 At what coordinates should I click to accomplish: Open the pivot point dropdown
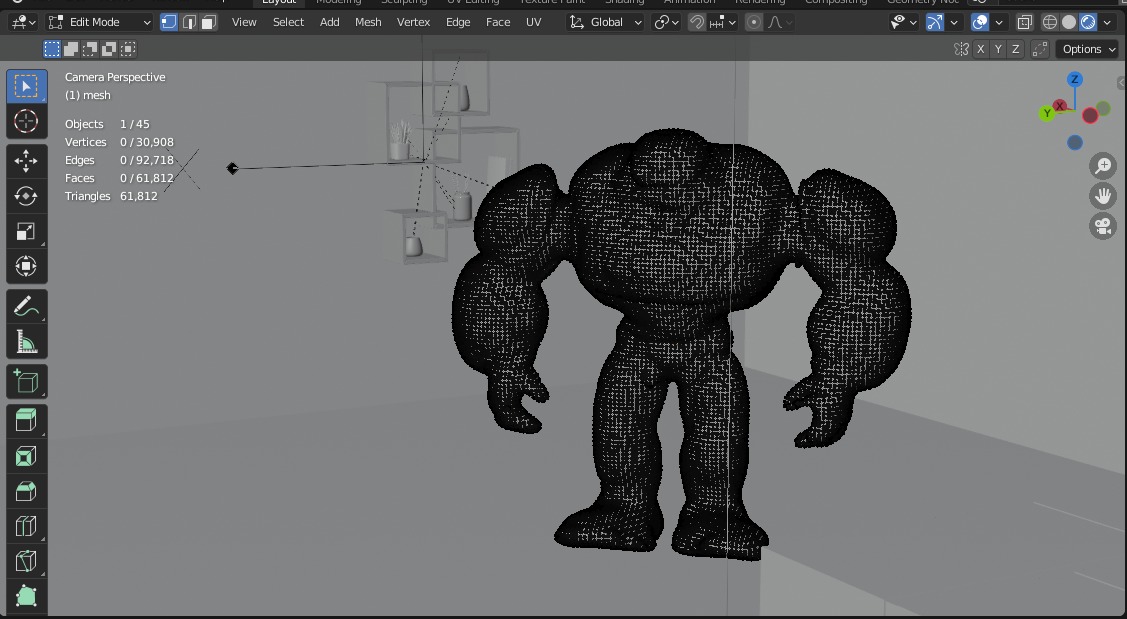point(666,22)
